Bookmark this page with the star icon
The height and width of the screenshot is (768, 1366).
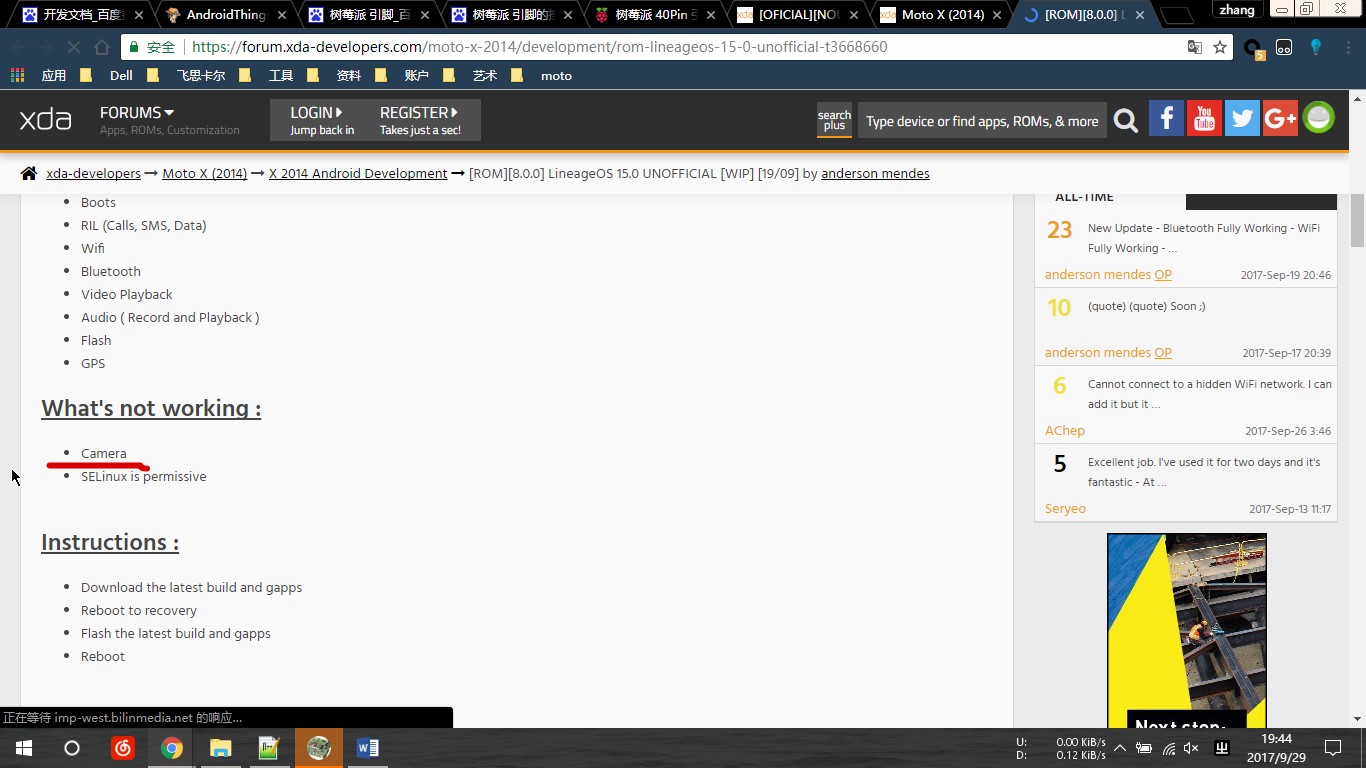tap(1220, 47)
